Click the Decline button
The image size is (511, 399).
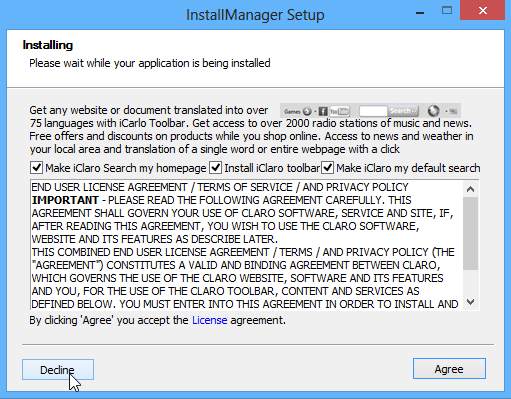click(58, 370)
